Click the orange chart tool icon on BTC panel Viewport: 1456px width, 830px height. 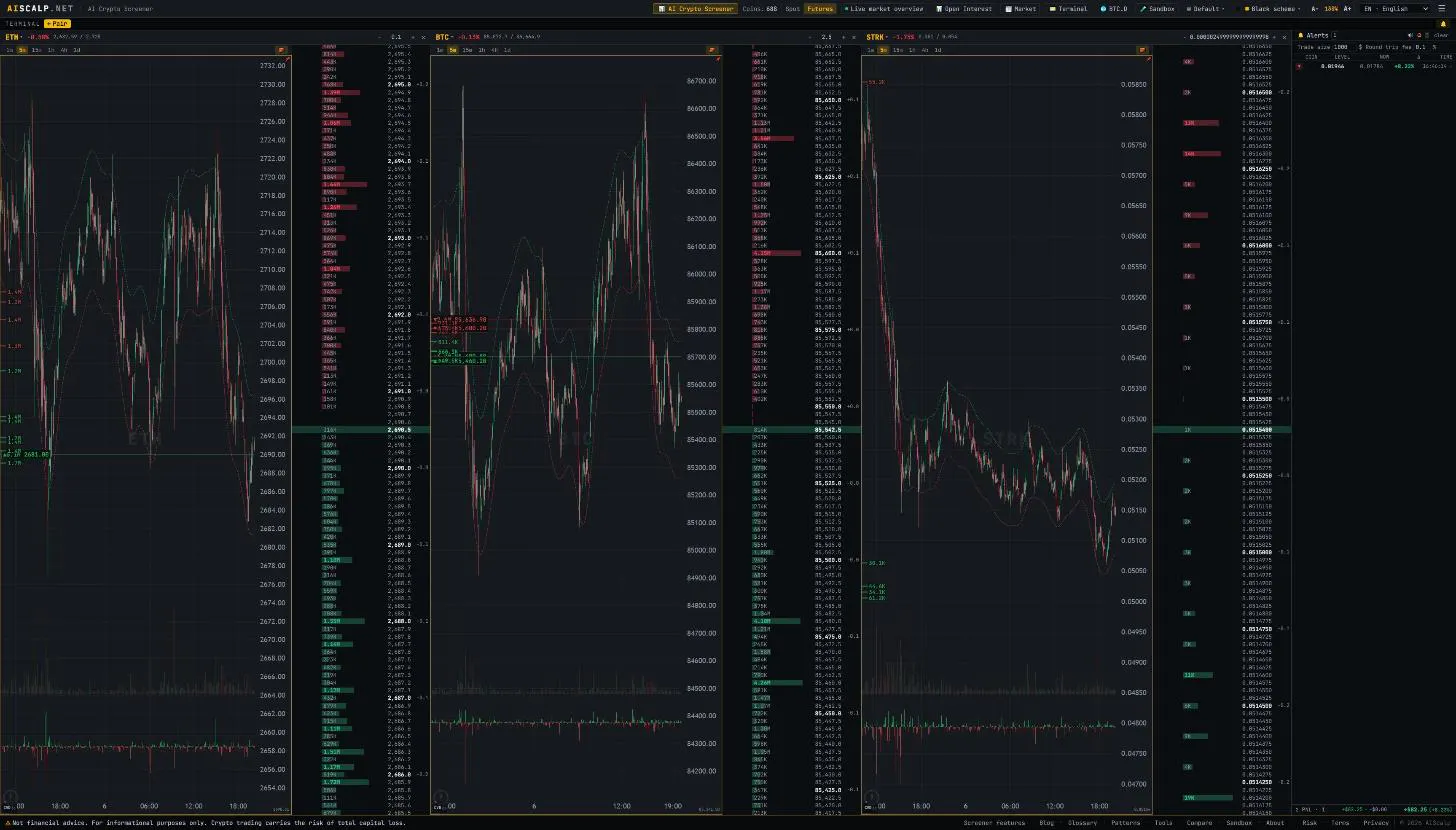(x=712, y=50)
